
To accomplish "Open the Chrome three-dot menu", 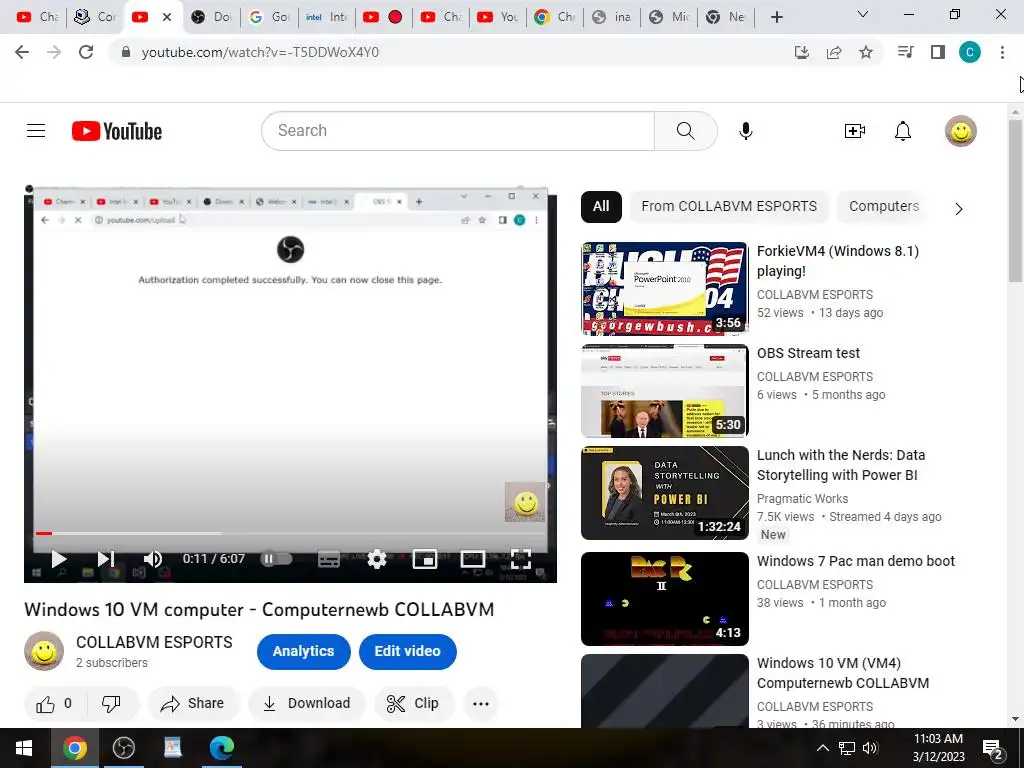I will click(1002, 52).
